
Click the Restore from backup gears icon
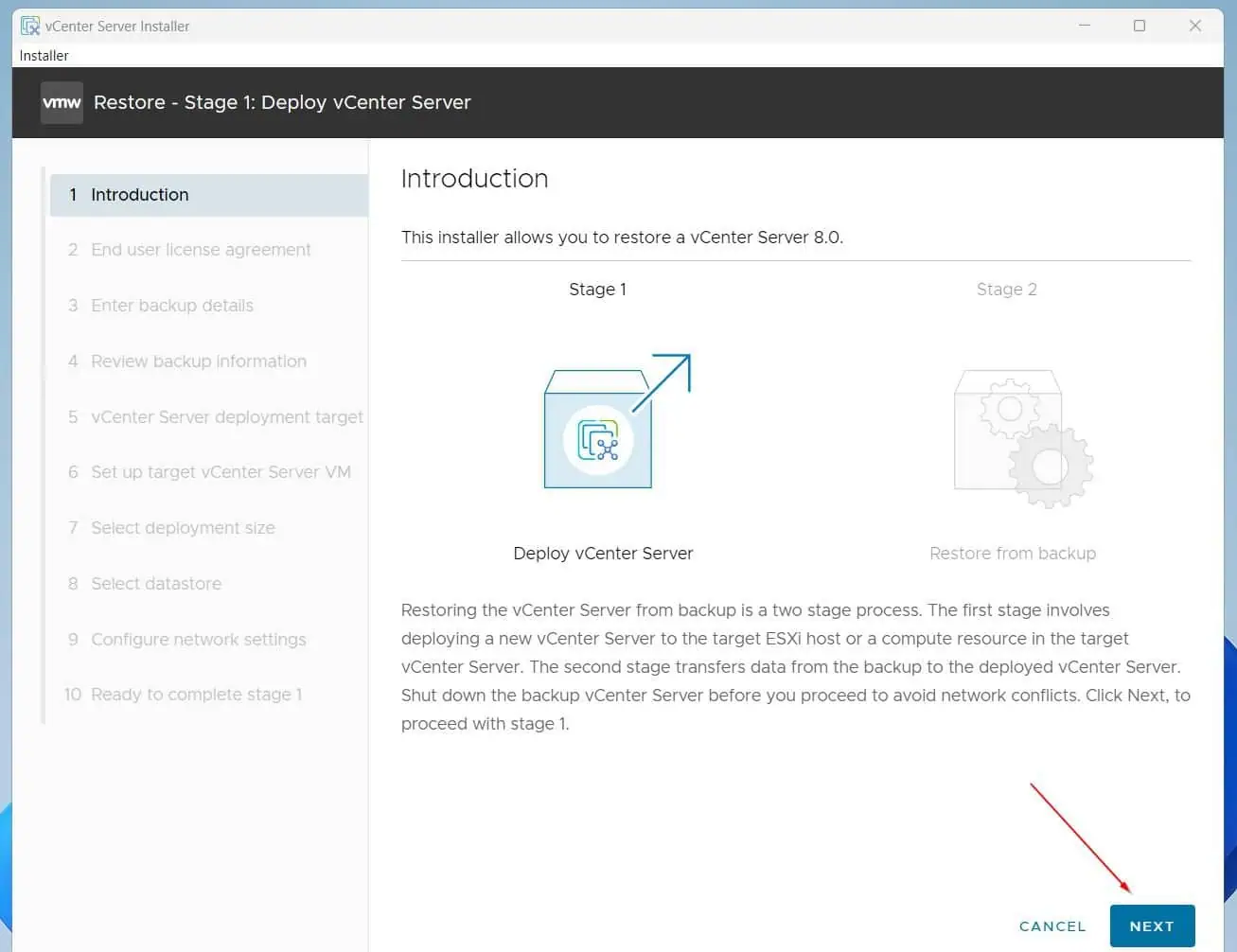tap(1024, 438)
